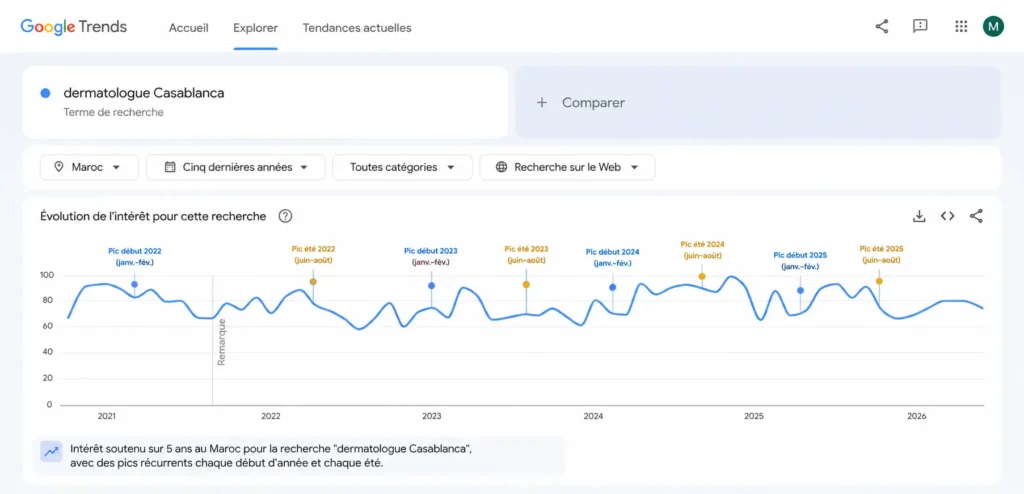Click the Pic été 2024 annotation label
The height and width of the screenshot is (494, 1024).
(702, 250)
